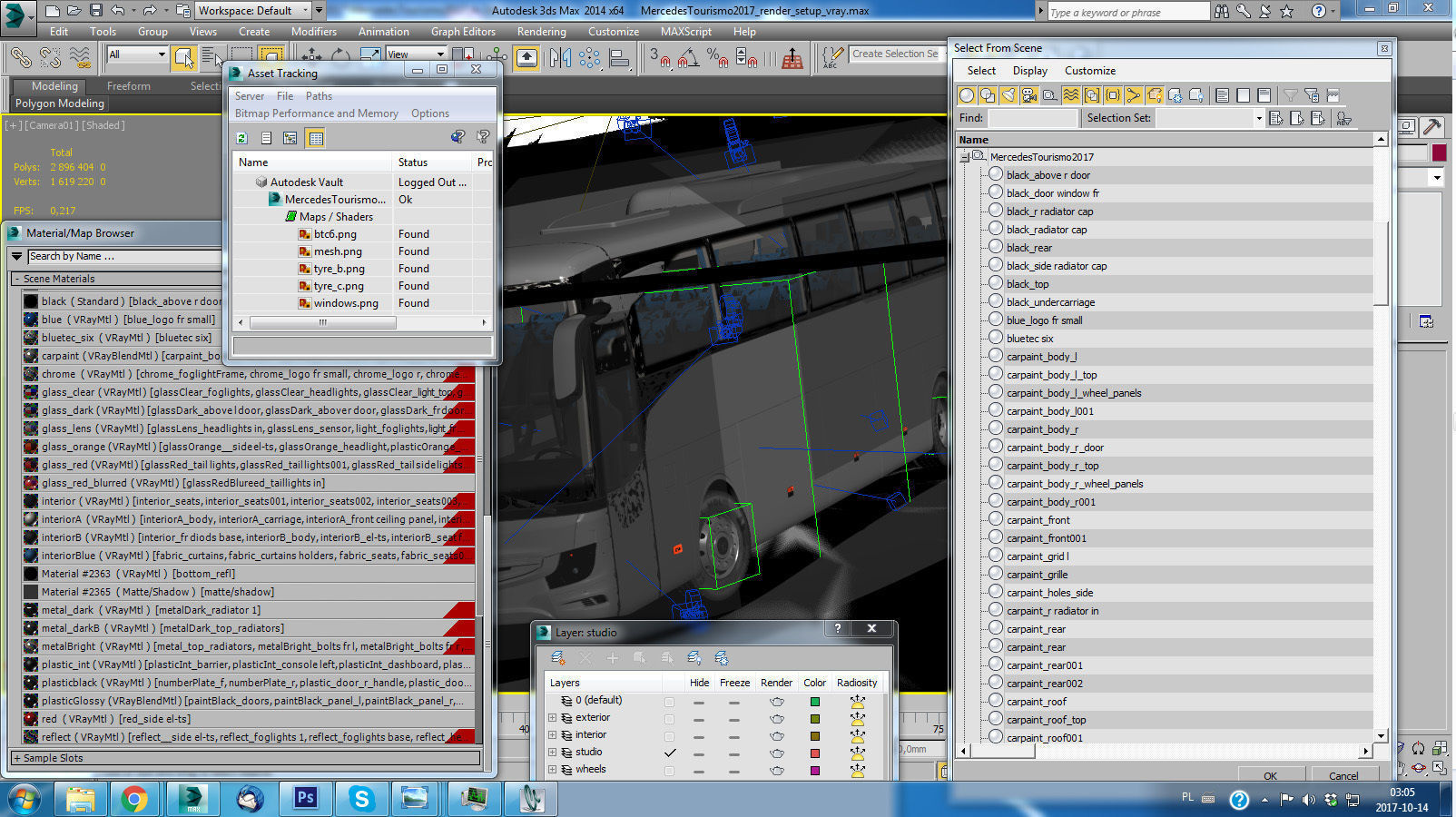The image size is (1456, 817).
Task: Make the interior layer current
Action: point(669,736)
